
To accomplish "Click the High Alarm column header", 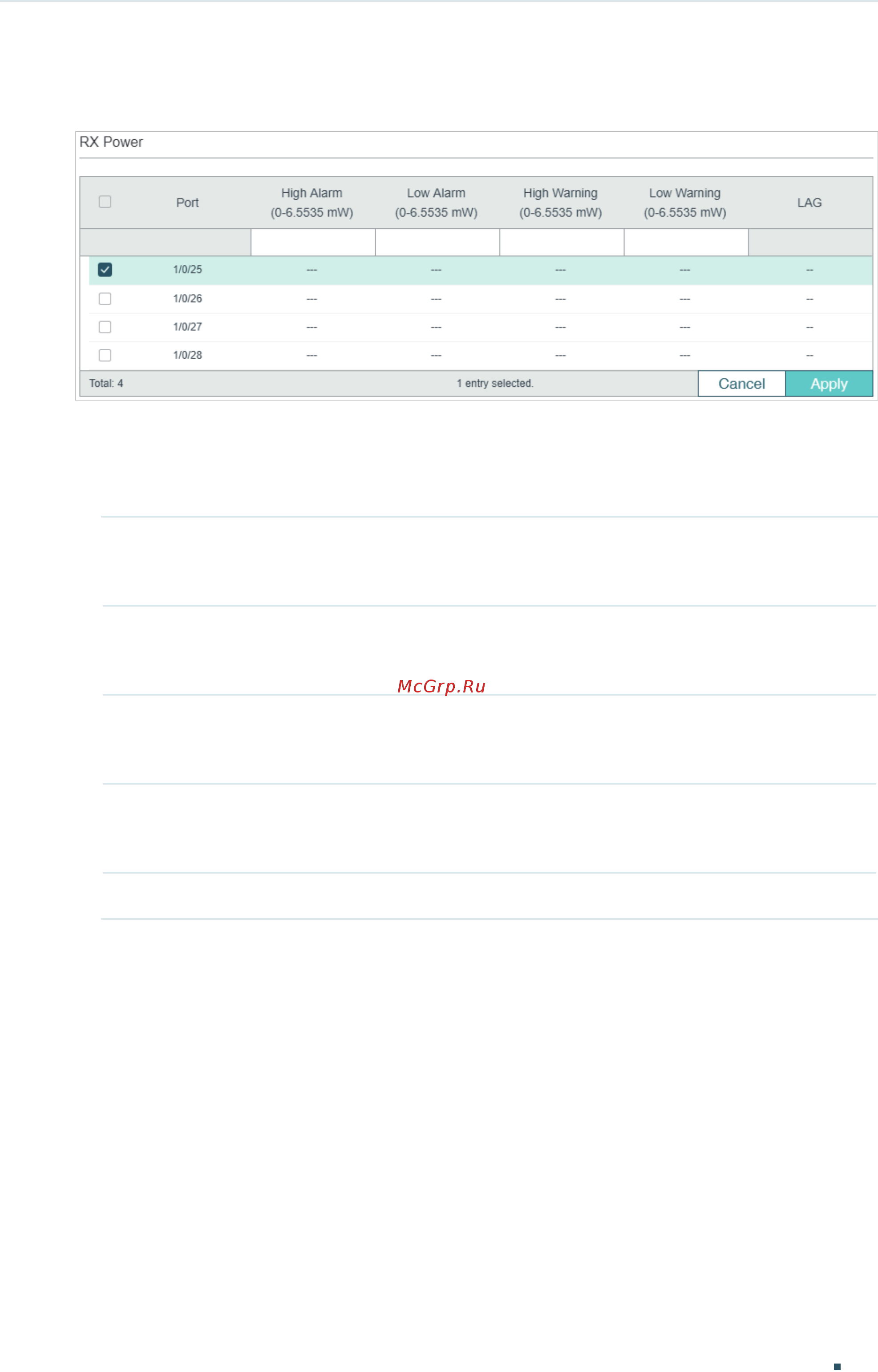I will click(312, 202).
